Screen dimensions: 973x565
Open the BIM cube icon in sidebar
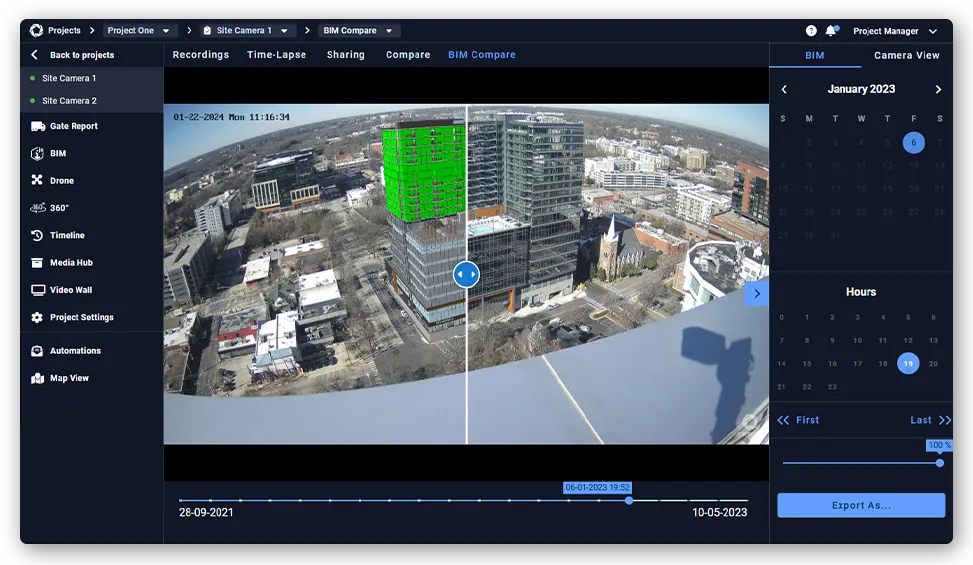[x=38, y=154]
